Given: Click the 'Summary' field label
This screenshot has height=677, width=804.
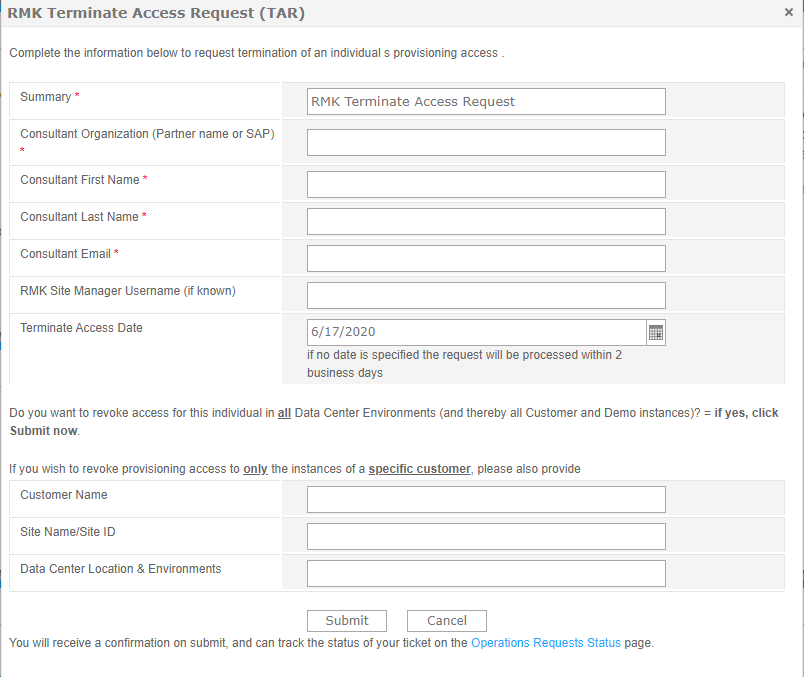Looking at the screenshot, I should click(x=46, y=96).
